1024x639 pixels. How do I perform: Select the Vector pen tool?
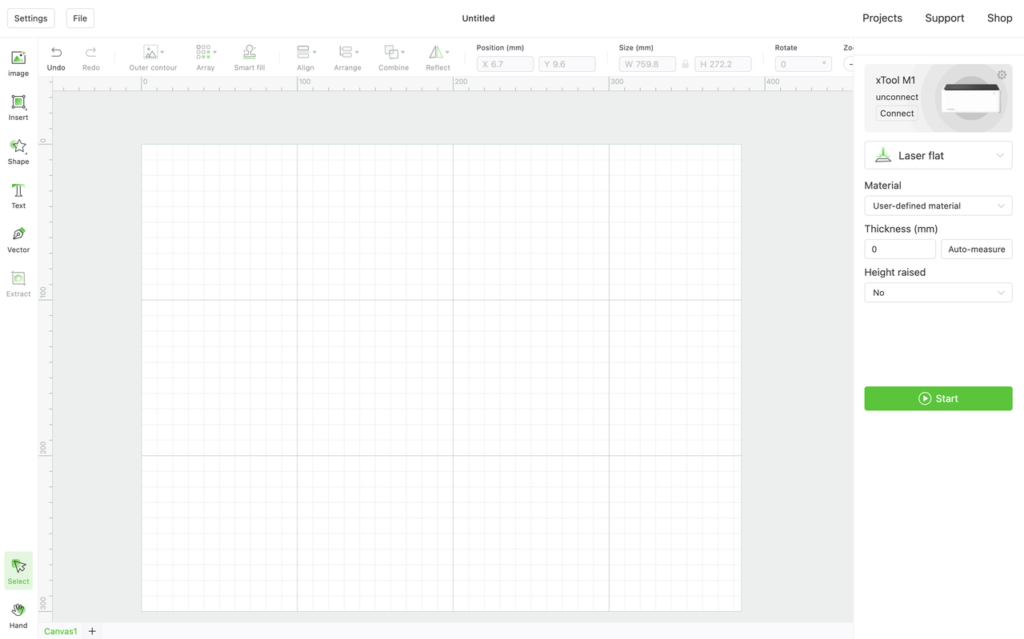18,239
